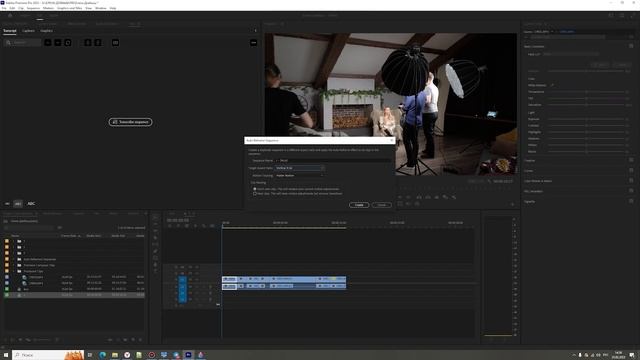Click the Transcribe sequence button

(x=130, y=122)
